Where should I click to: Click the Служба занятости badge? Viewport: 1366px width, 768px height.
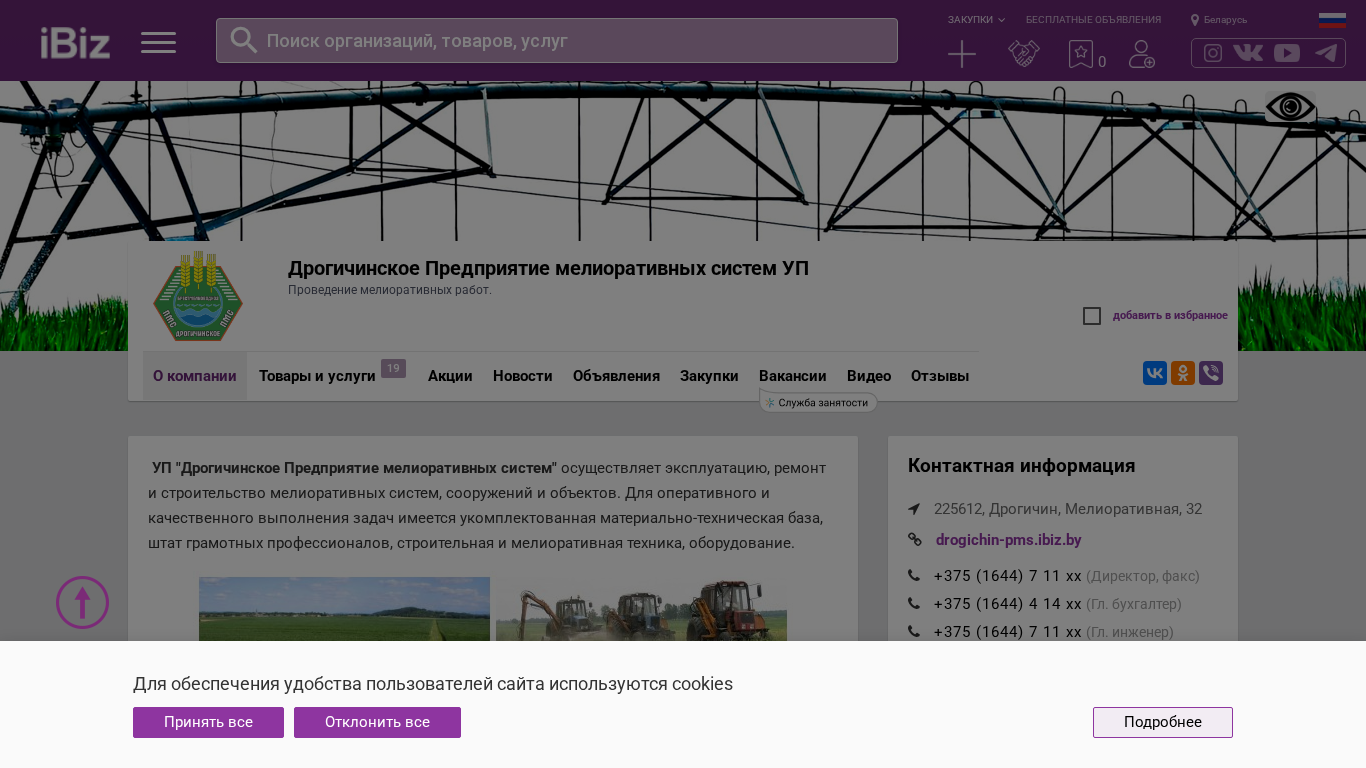pos(818,402)
